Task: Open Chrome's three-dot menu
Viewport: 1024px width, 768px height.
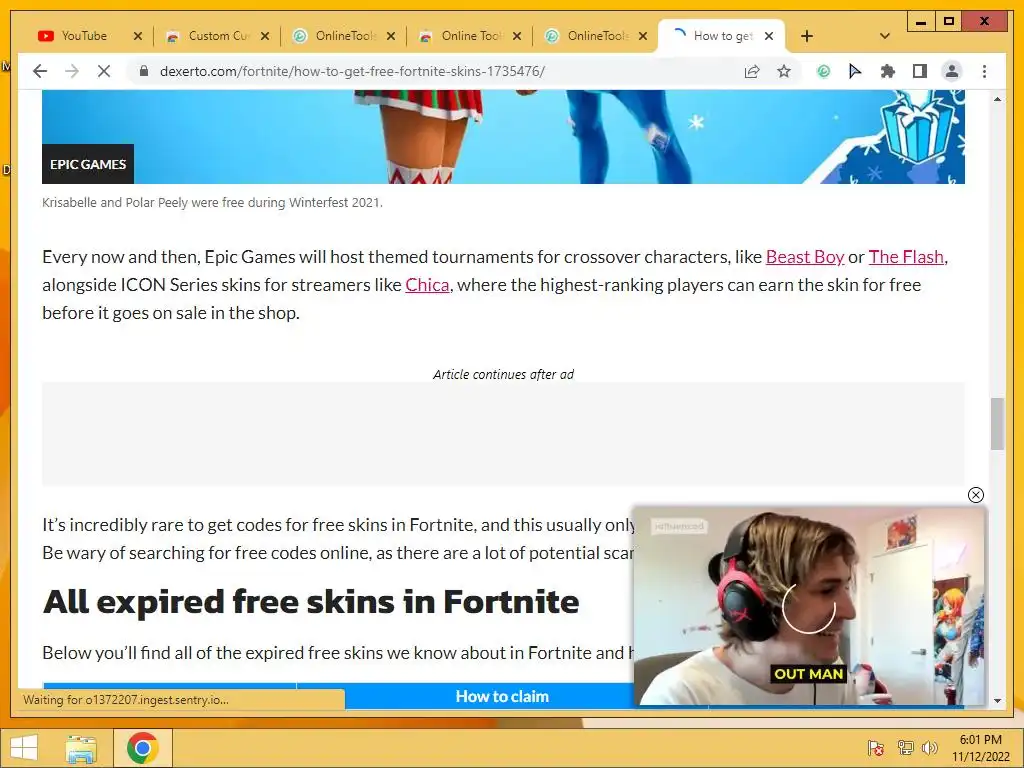Action: coord(984,71)
